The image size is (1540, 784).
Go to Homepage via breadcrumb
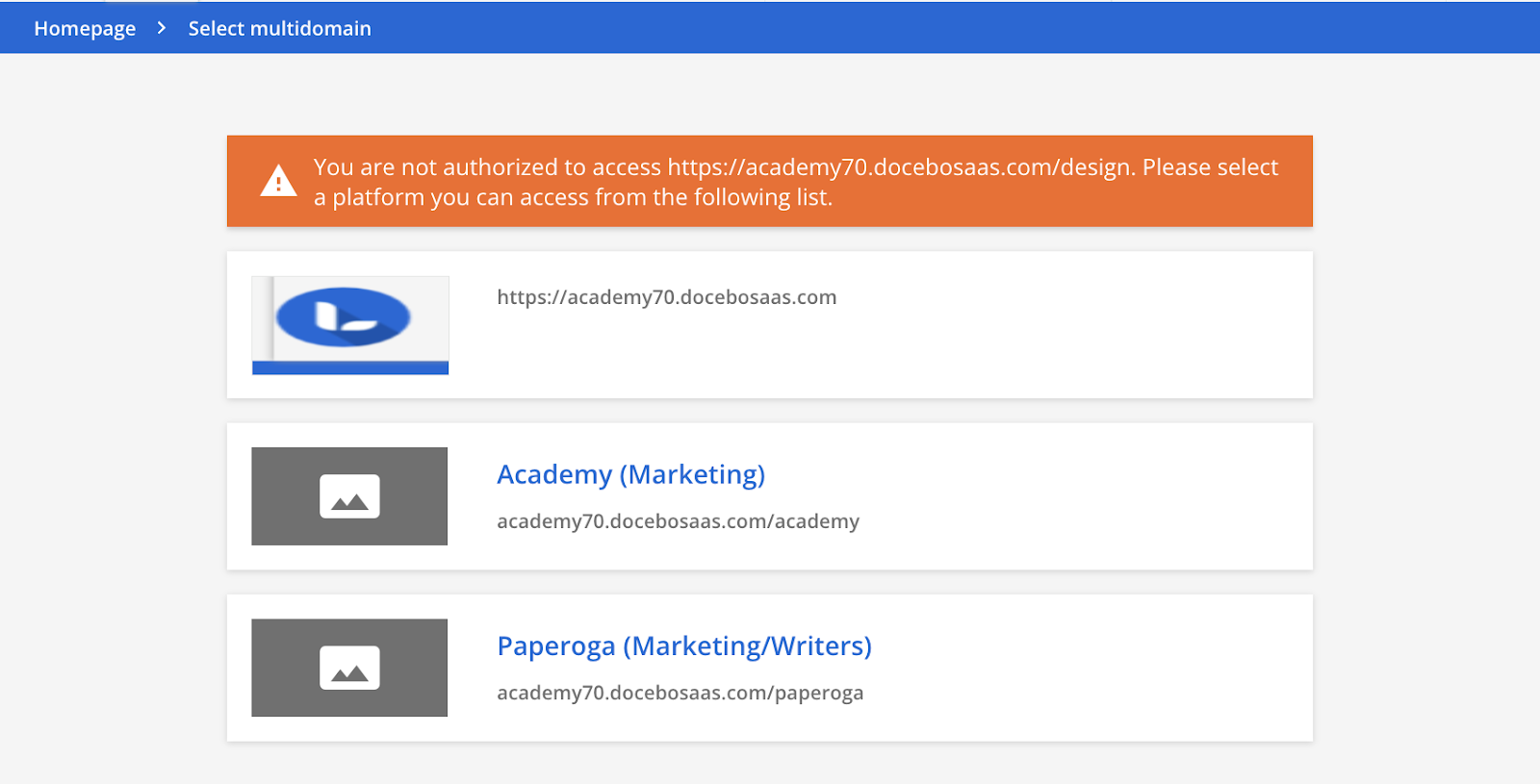click(x=85, y=28)
